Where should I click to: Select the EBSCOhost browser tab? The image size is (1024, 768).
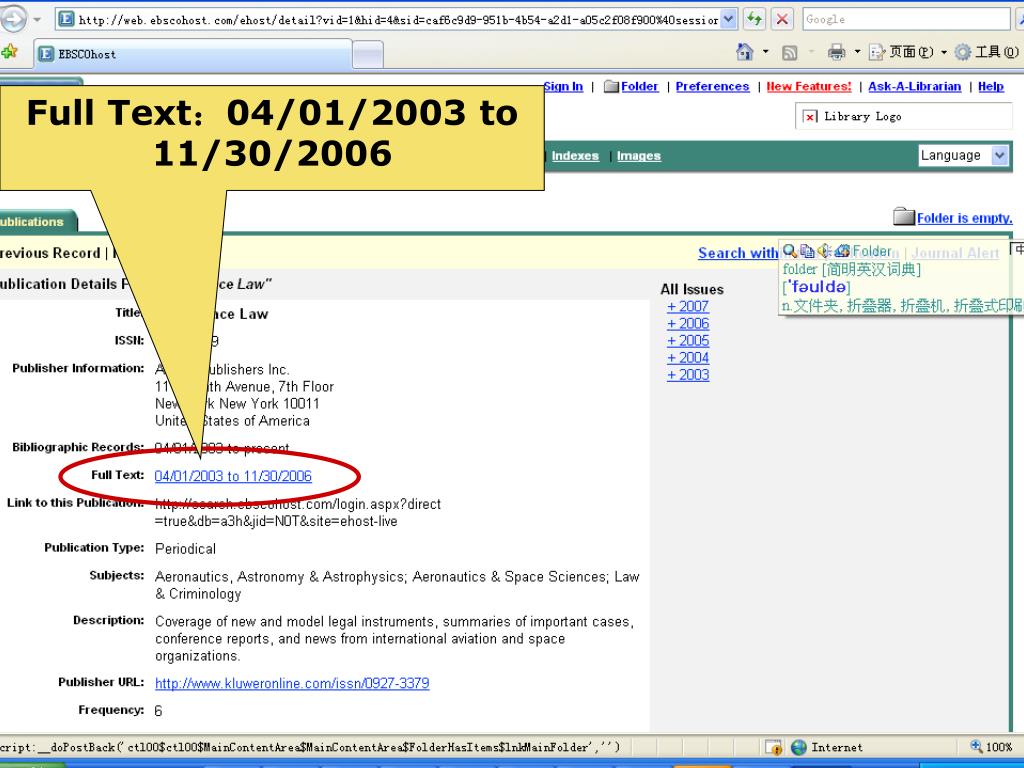[x=193, y=54]
